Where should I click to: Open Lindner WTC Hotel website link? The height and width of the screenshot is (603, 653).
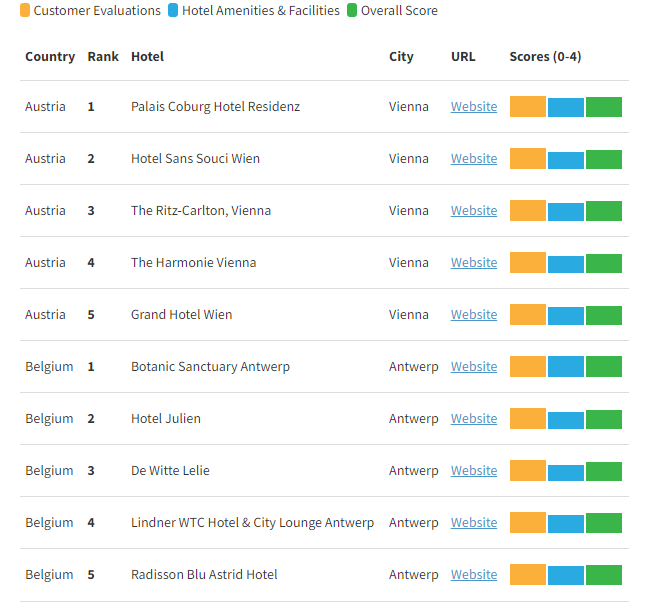[473, 523]
